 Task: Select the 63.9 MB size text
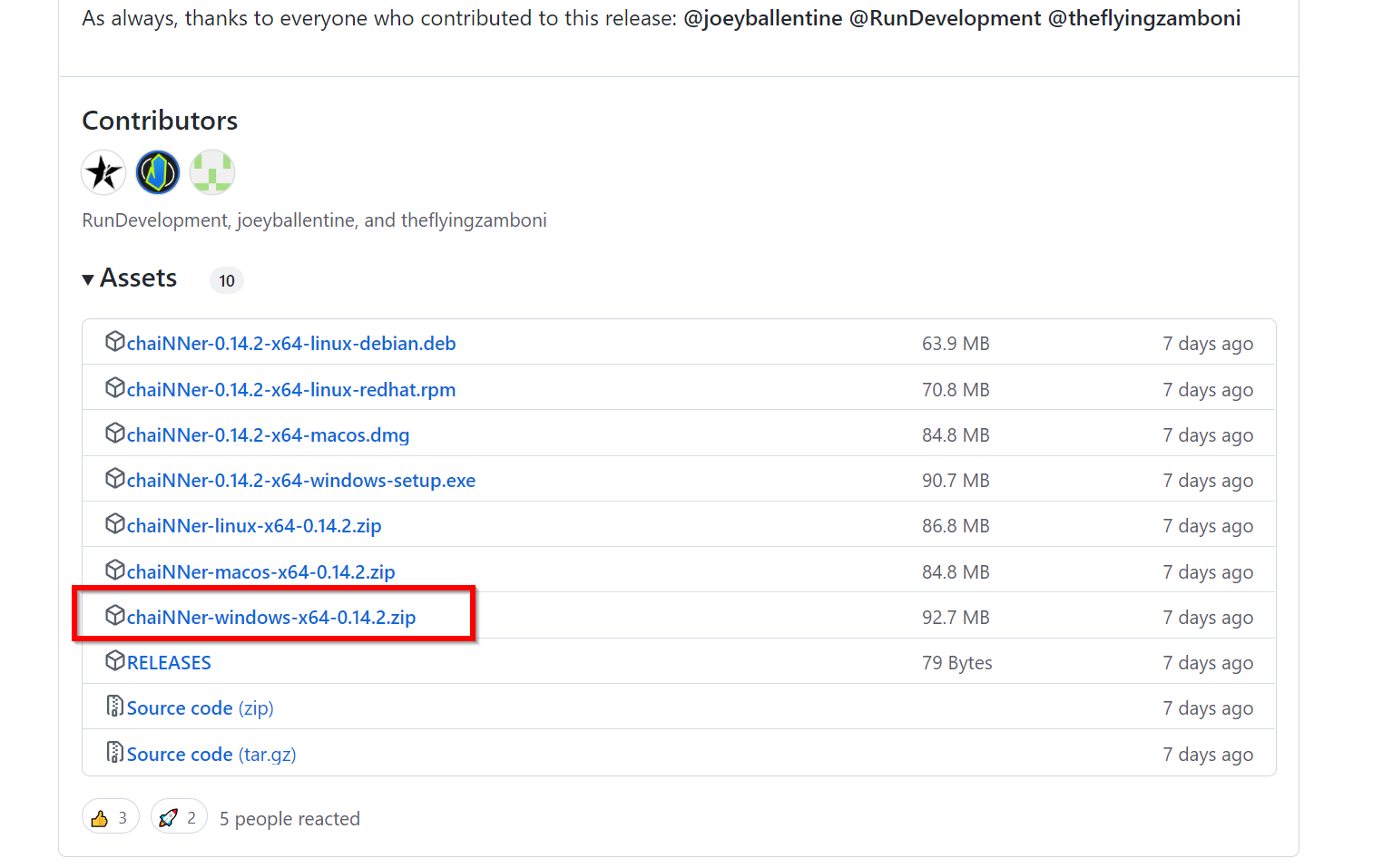pos(956,344)
